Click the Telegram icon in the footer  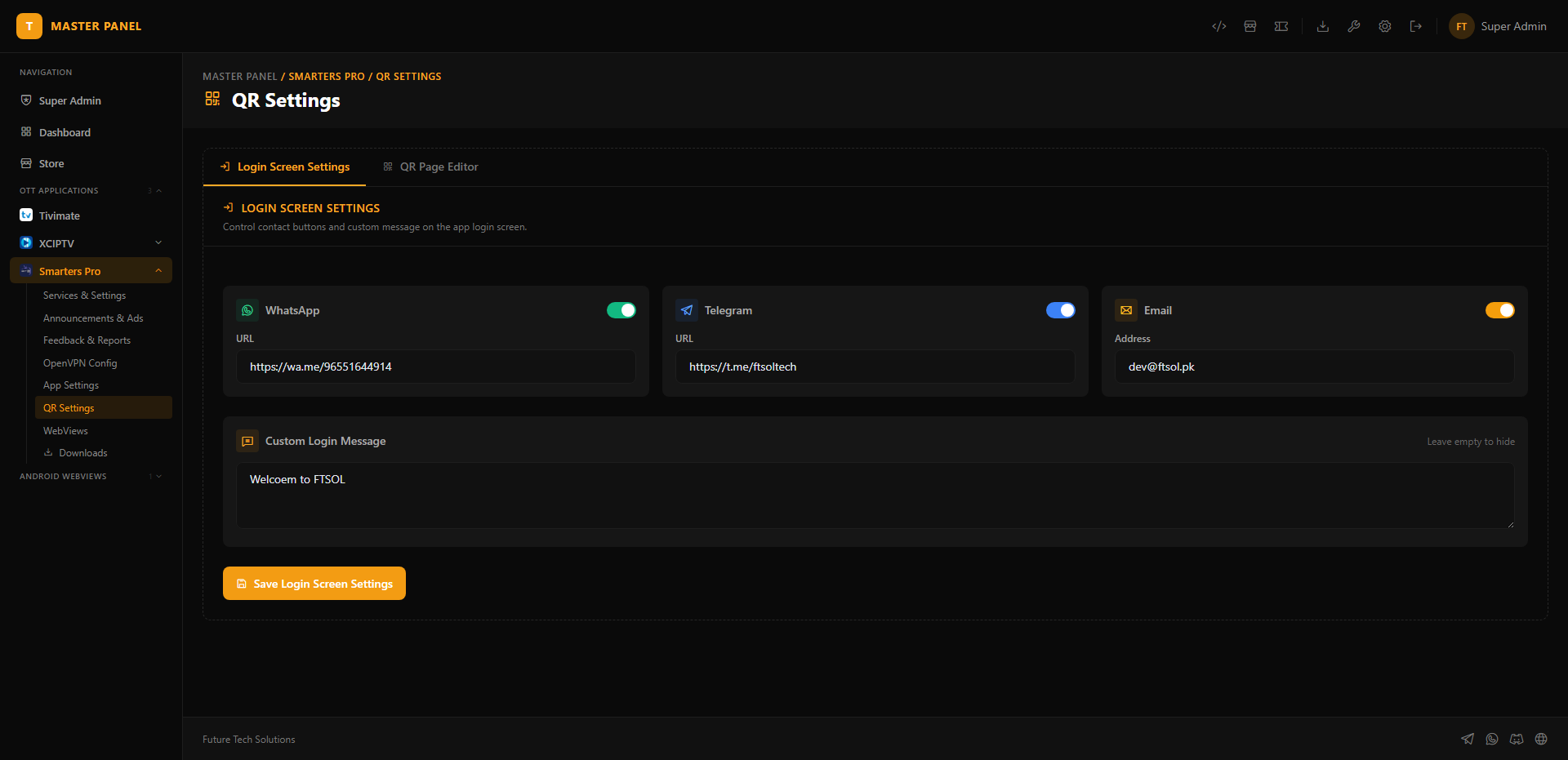[1468, 739]
